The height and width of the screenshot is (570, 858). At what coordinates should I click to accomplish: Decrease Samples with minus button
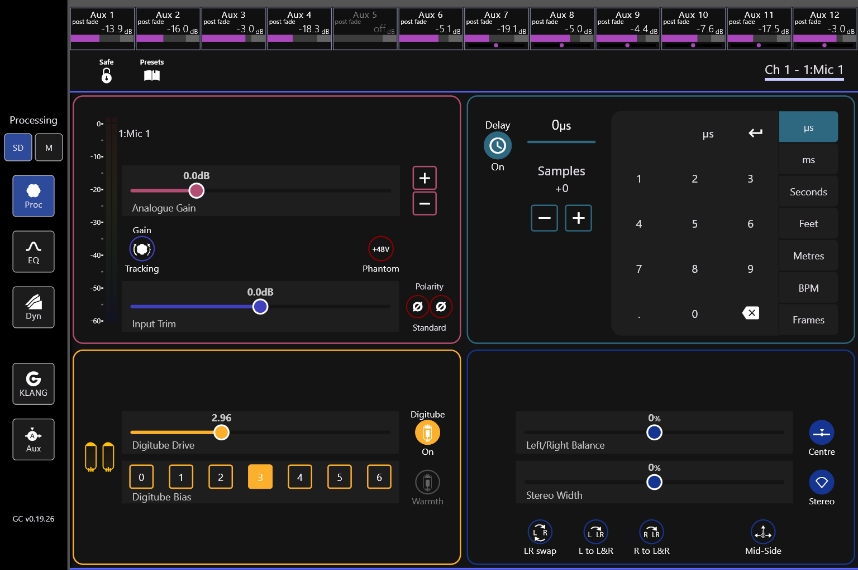[x=544, y=218]
